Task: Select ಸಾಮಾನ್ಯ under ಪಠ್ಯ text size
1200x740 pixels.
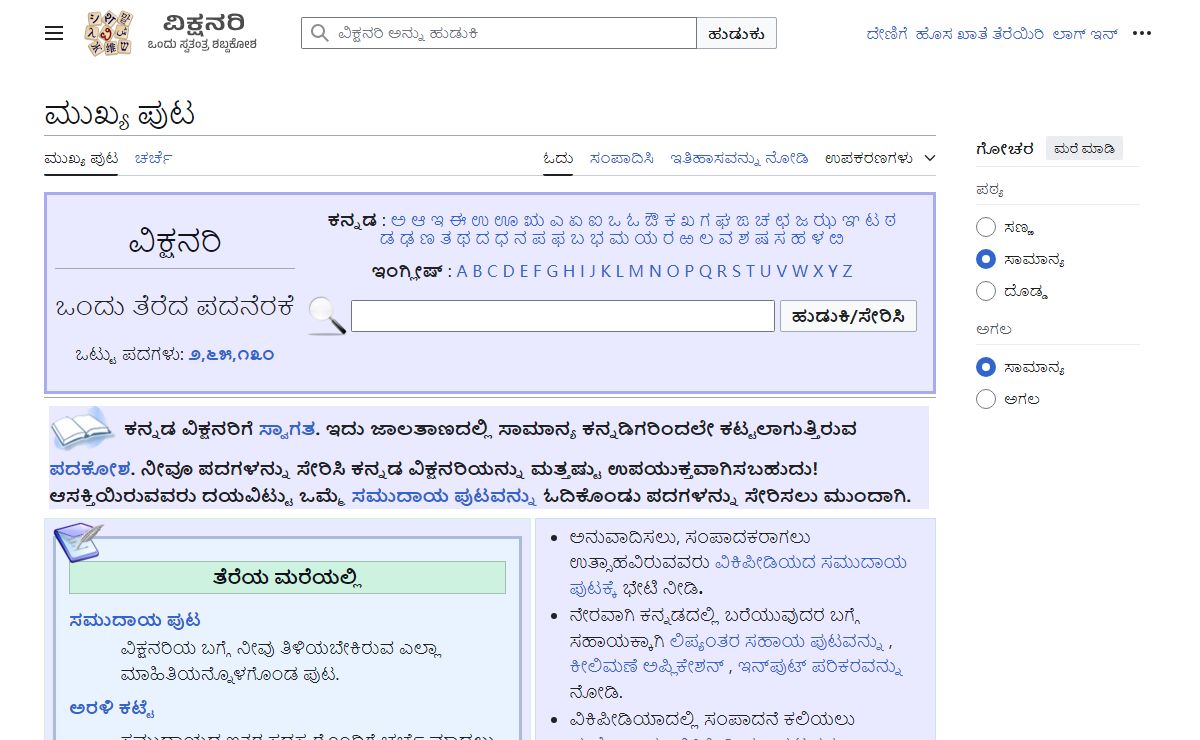Action: click(x=986, y=259)
